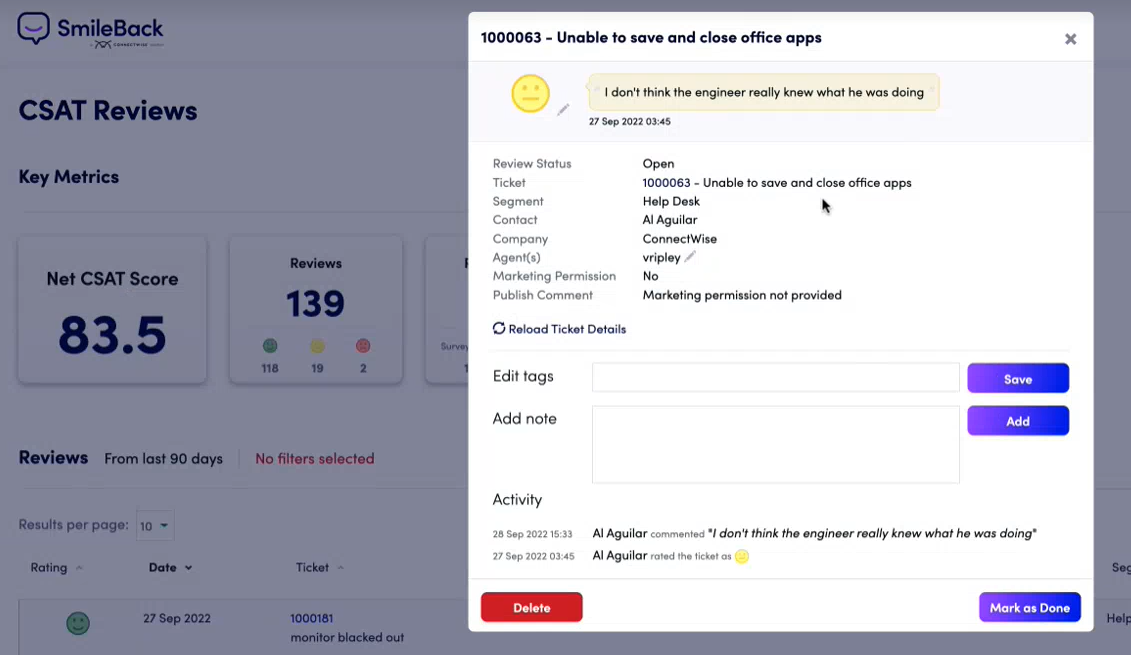Sort by the Ticket column header
The width and height of the screenshot is (1131, 655).
coord(320,568)
